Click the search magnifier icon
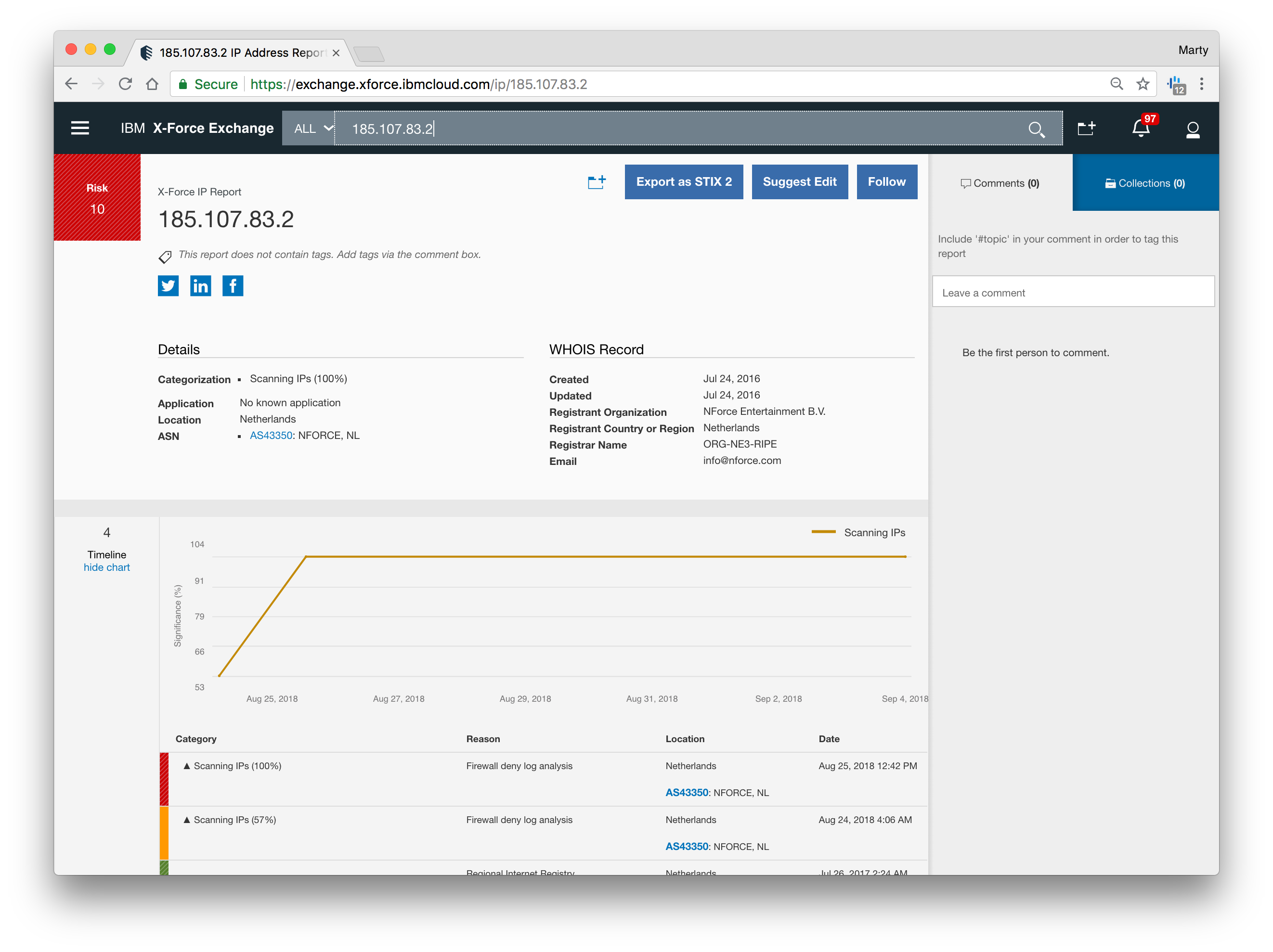Screen dimensions: 1273x952 point(1036,129)
